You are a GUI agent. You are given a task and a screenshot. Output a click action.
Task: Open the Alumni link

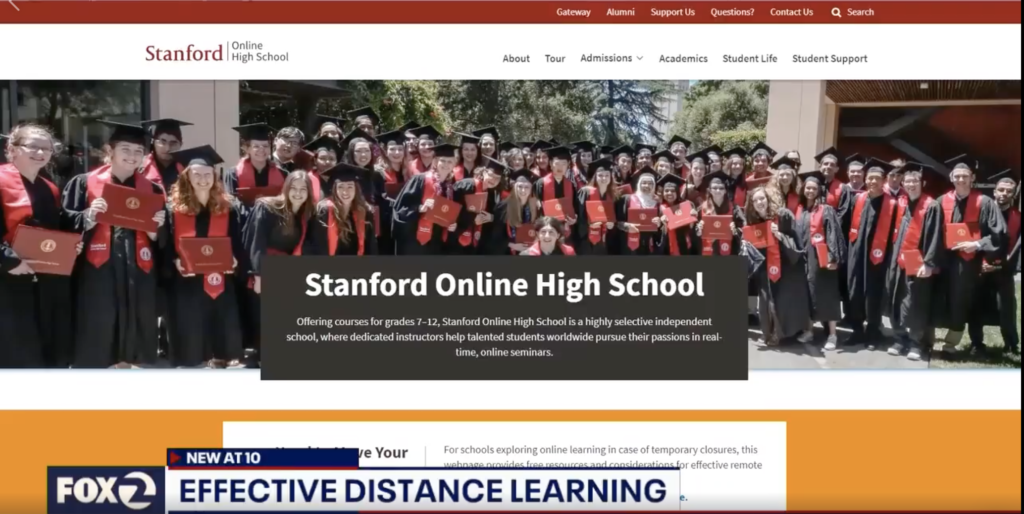tap(620, 12)
